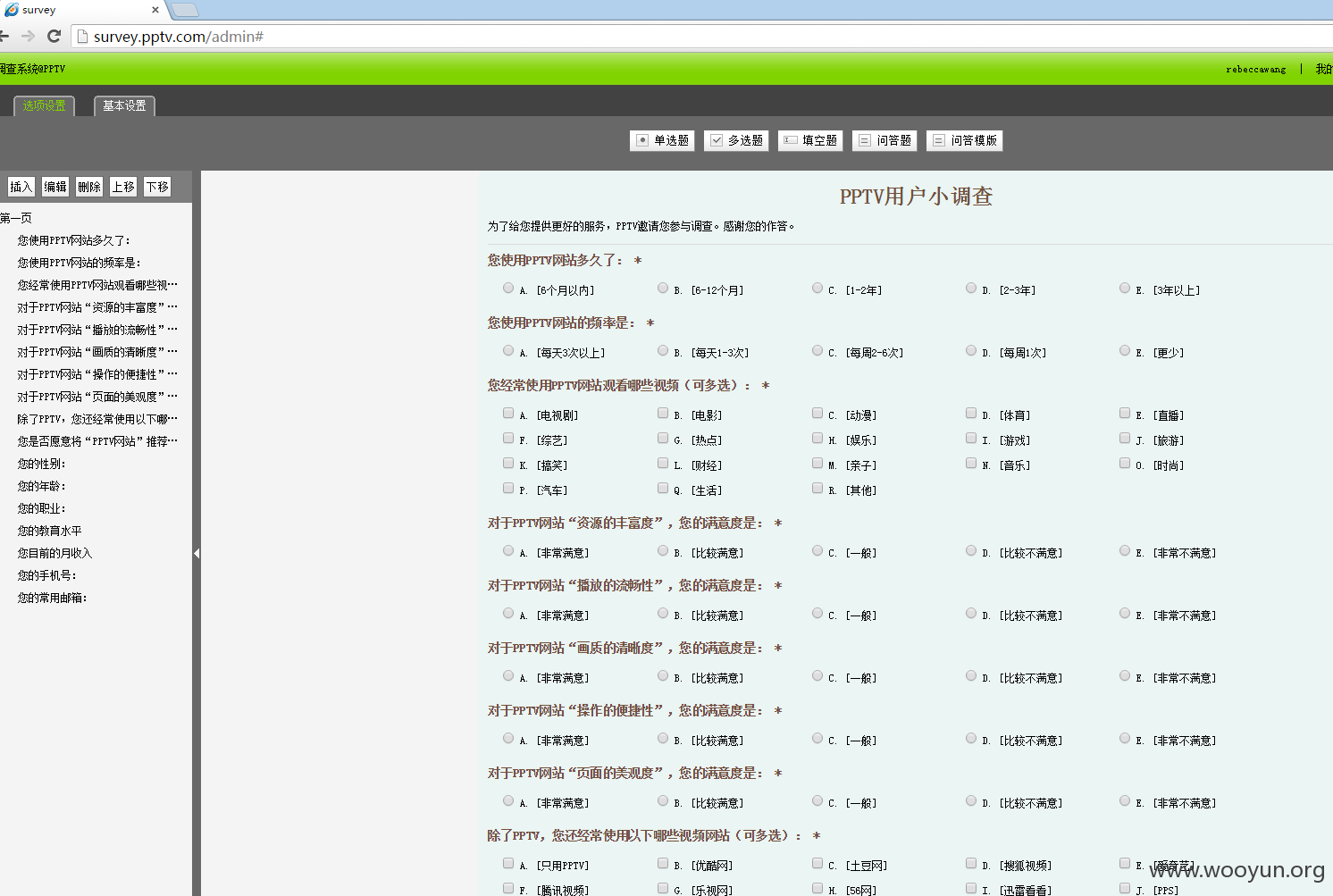Select 比较不满意 for 画质的清晰度
Viewport: 1333px width, 896px height.
click(971, 675)
